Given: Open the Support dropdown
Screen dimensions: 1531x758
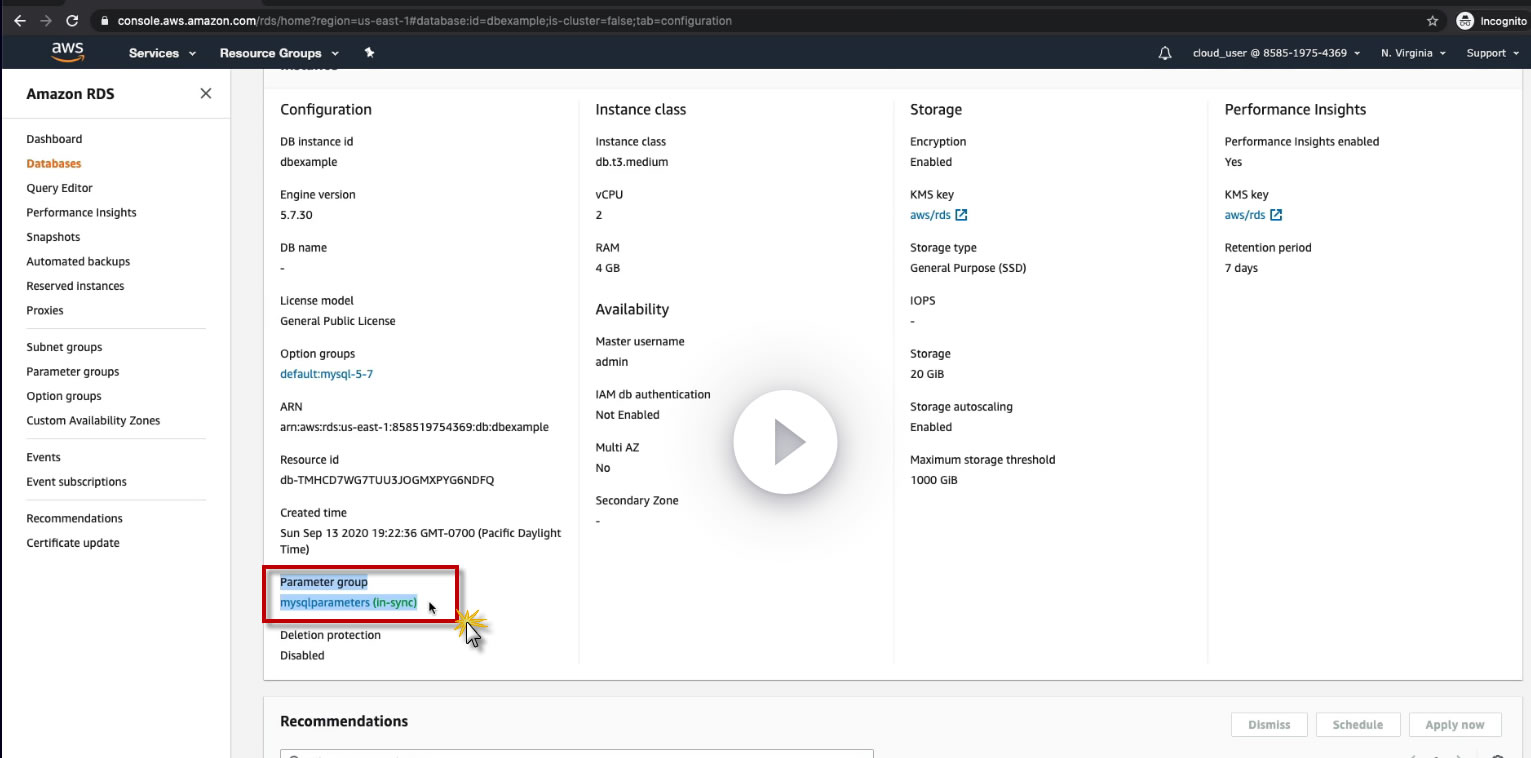Looking at the screenshot, I should (x=1492, y=53).
